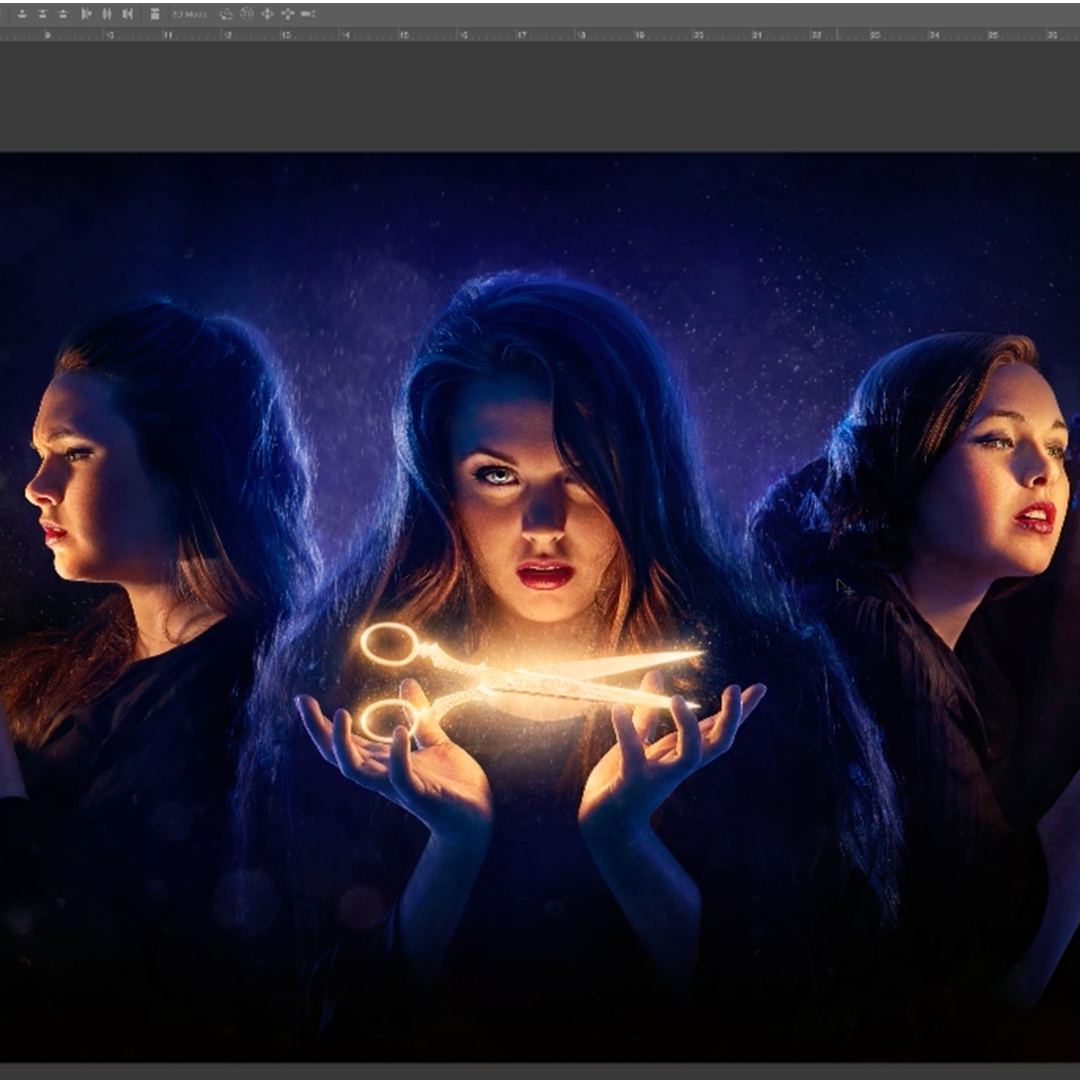Click the 20 mark on the horizontal ruler
The height and width of the screenshot is (1080, 1080).
click(699, 35)
